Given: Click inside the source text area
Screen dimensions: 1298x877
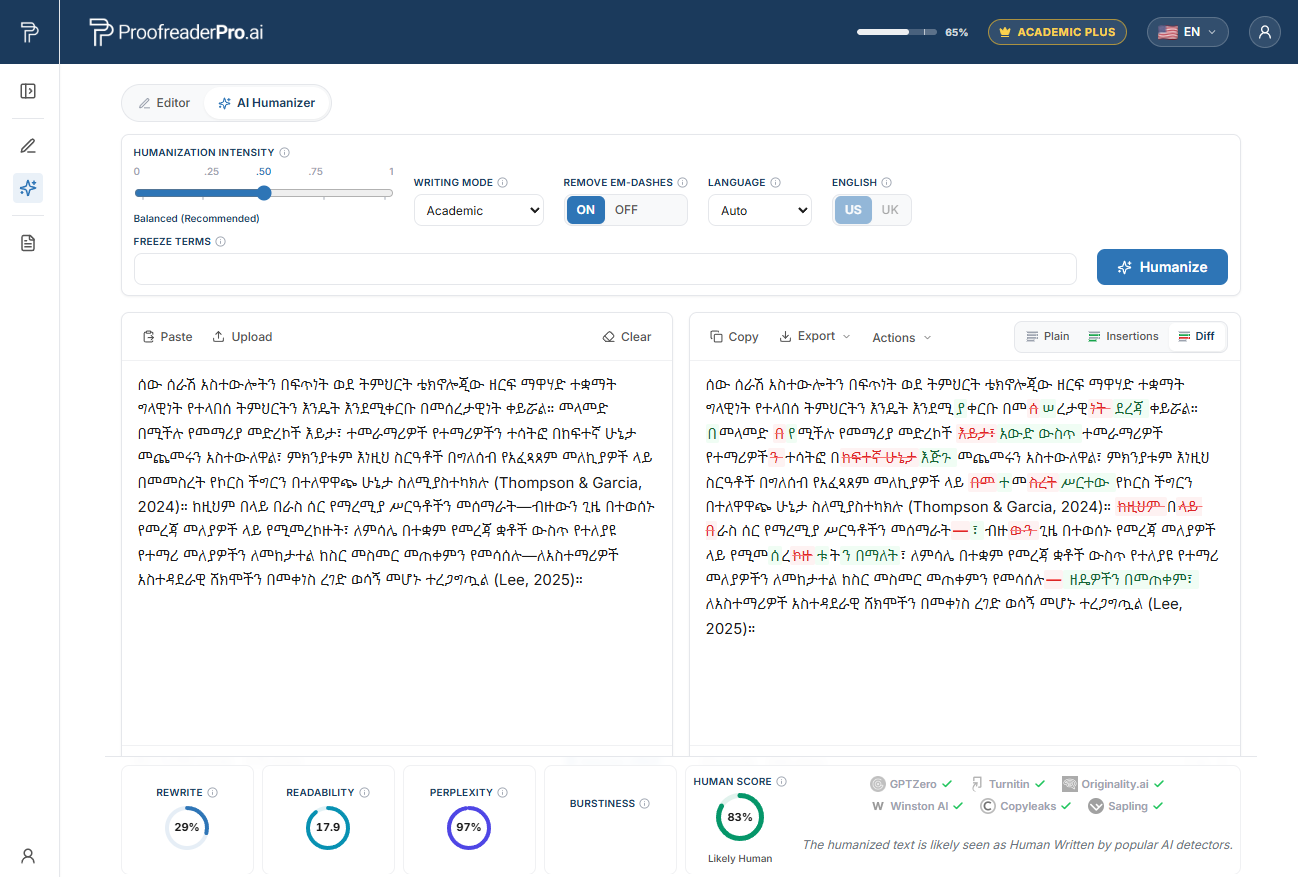Looking at the screenshot, I should 397,552.
